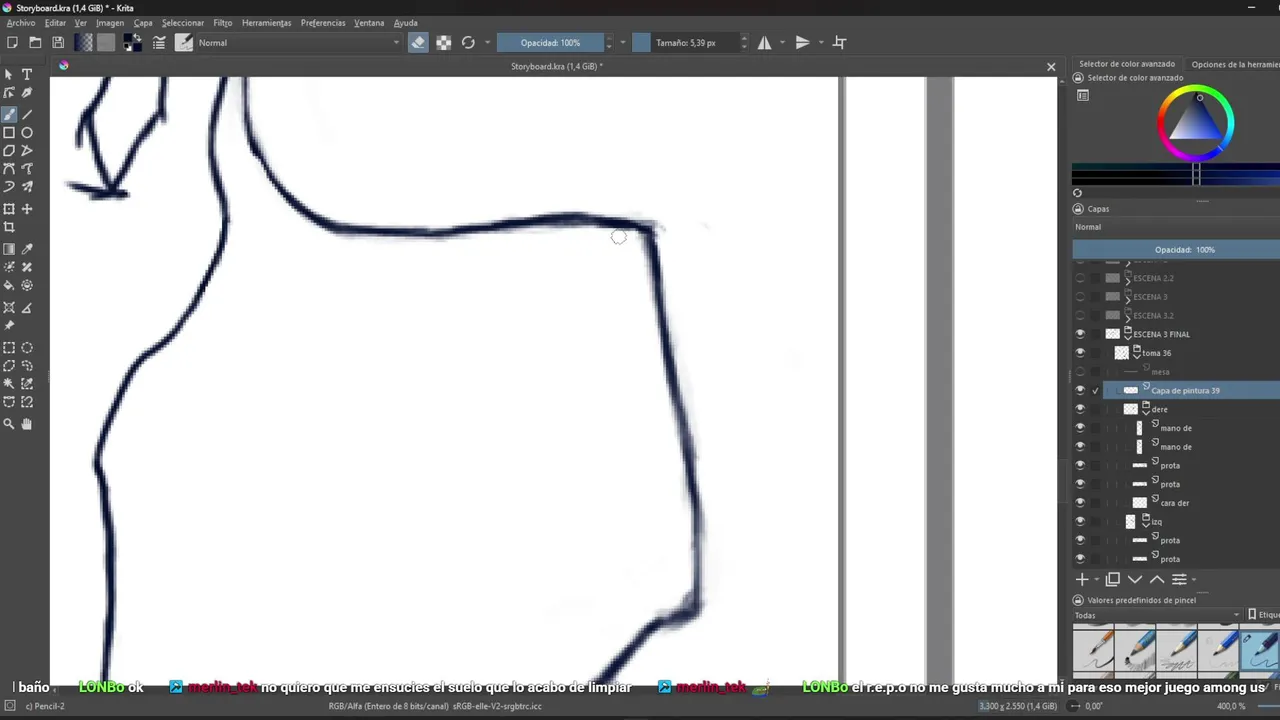The image size is (1280, 720).
Task: Show the ESCENA 2.2 group
Action: click(1080, 278)
